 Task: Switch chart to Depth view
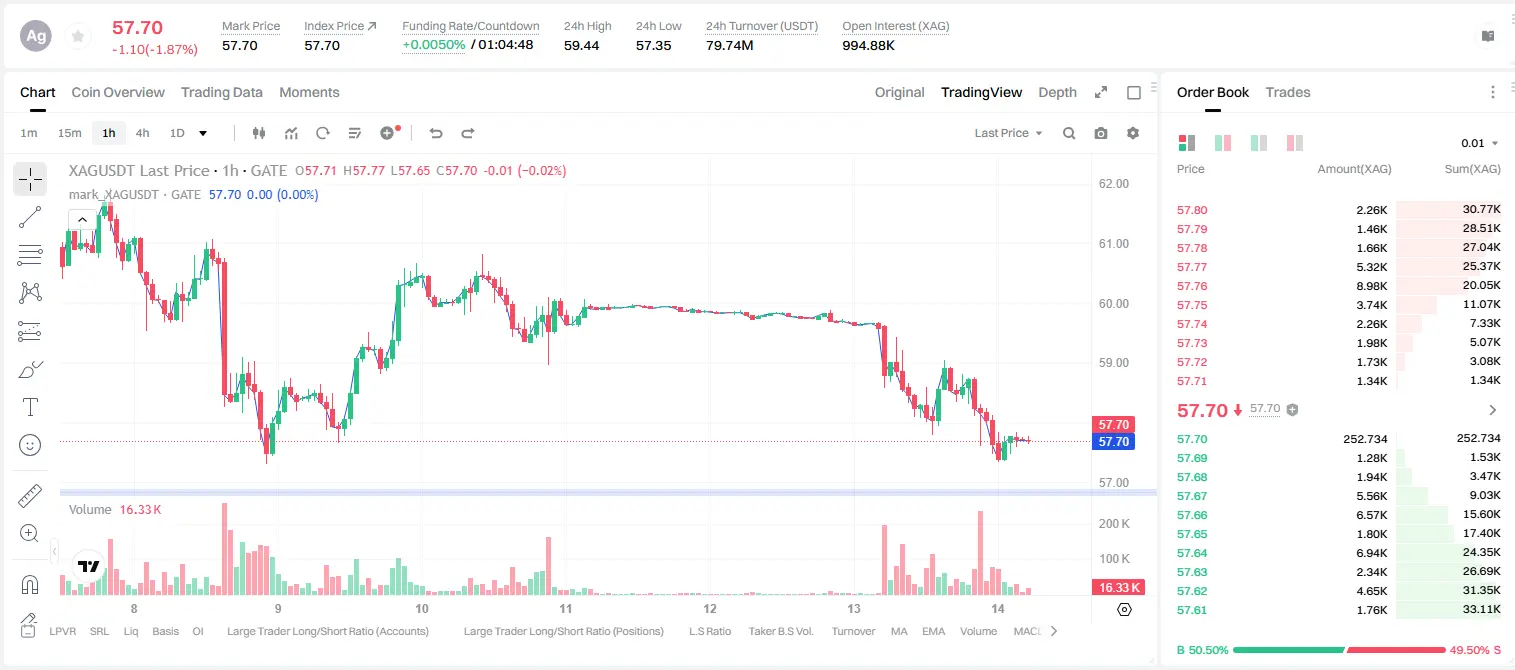coord(1057,92)
